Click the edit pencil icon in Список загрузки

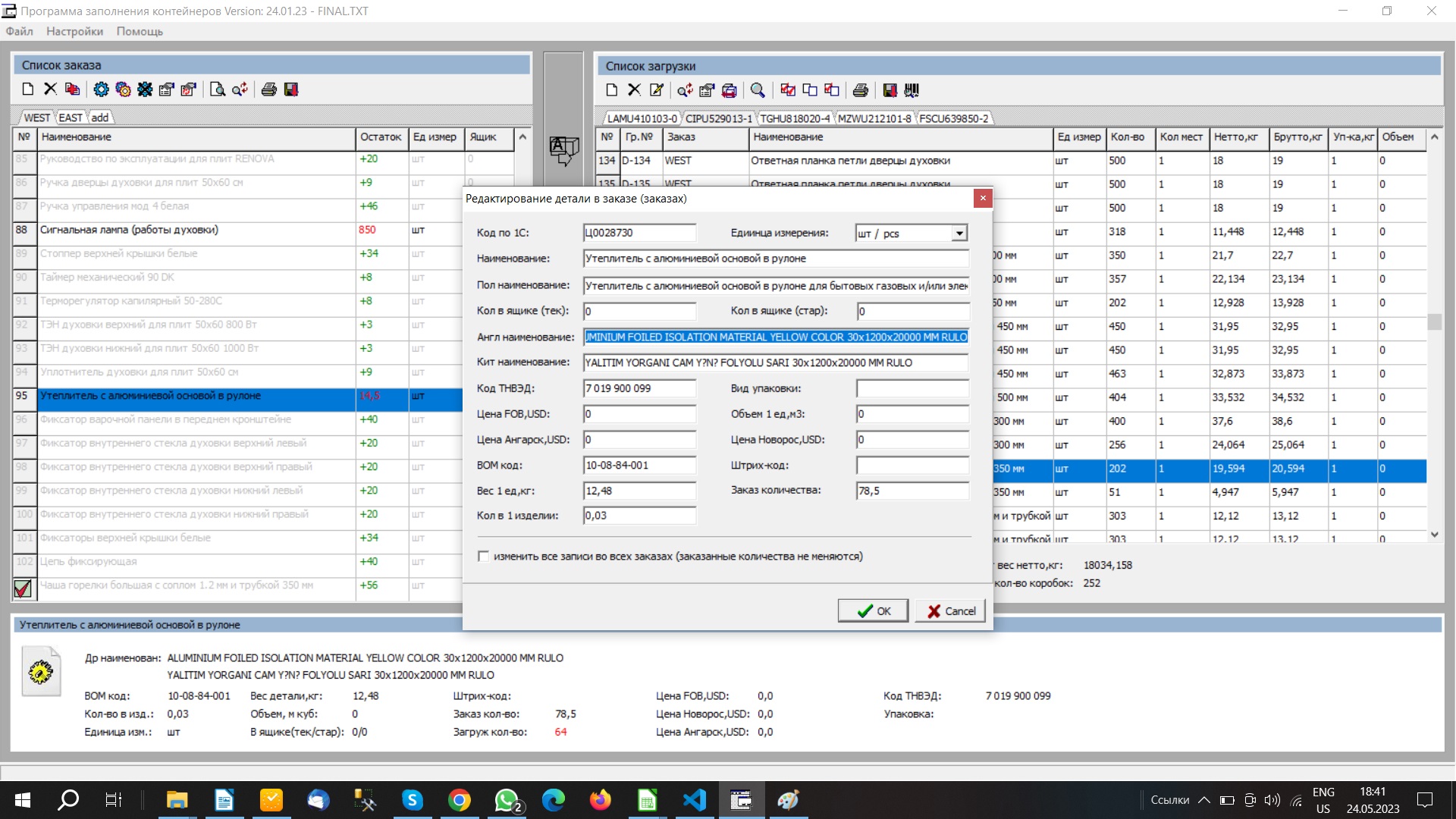coord(657,90)
